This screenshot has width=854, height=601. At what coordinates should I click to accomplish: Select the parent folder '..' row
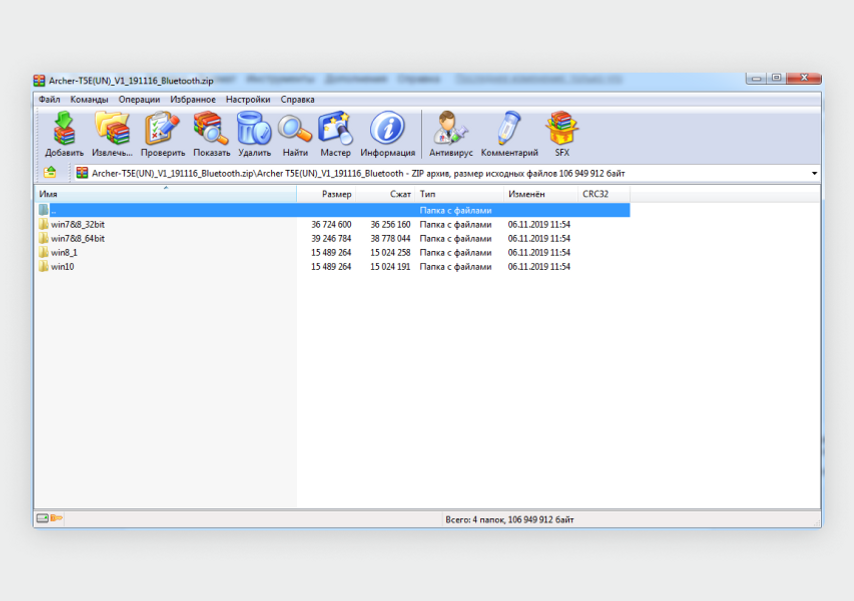point(333,210)
